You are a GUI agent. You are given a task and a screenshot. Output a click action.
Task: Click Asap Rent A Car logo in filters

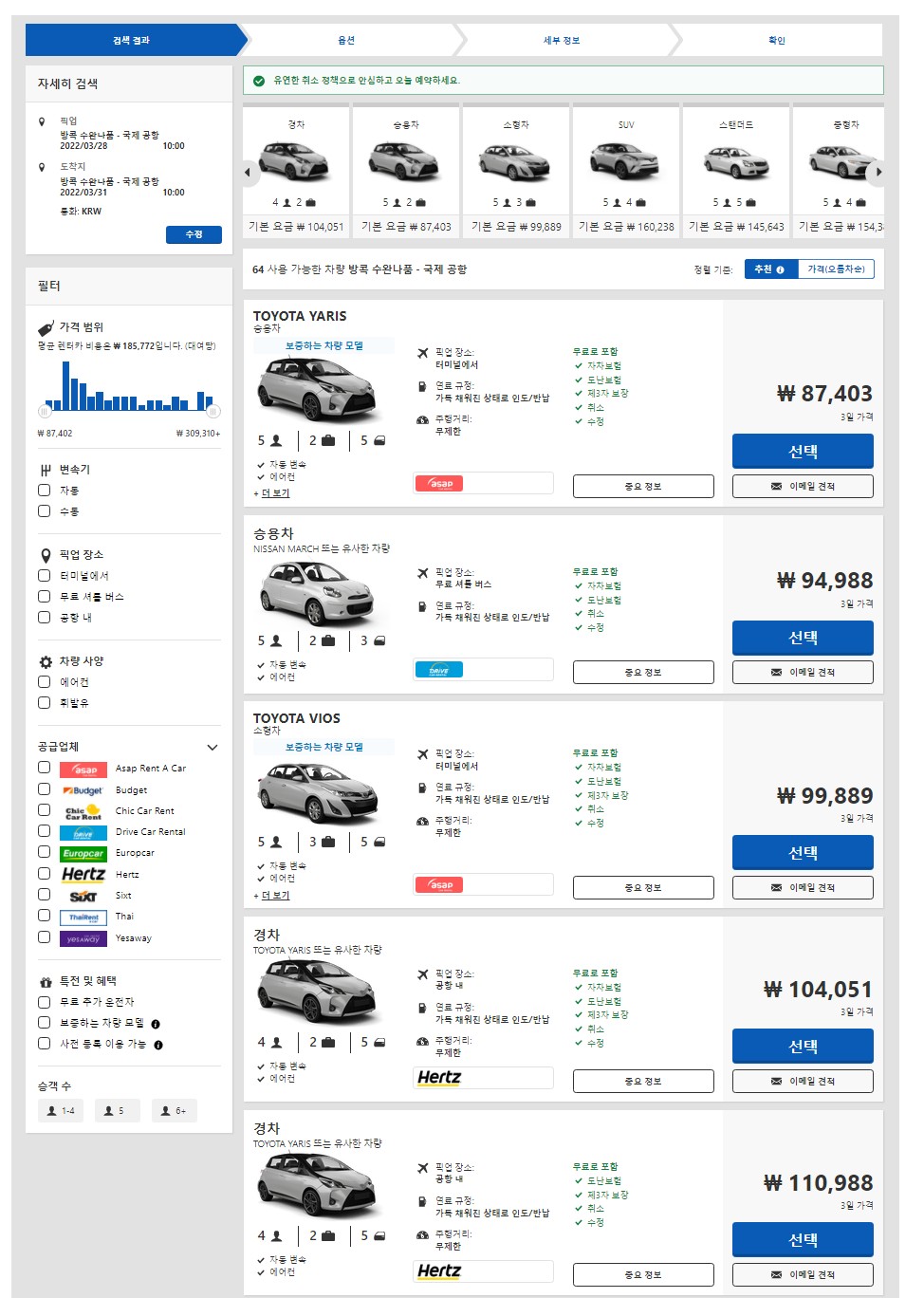(83, 770)
